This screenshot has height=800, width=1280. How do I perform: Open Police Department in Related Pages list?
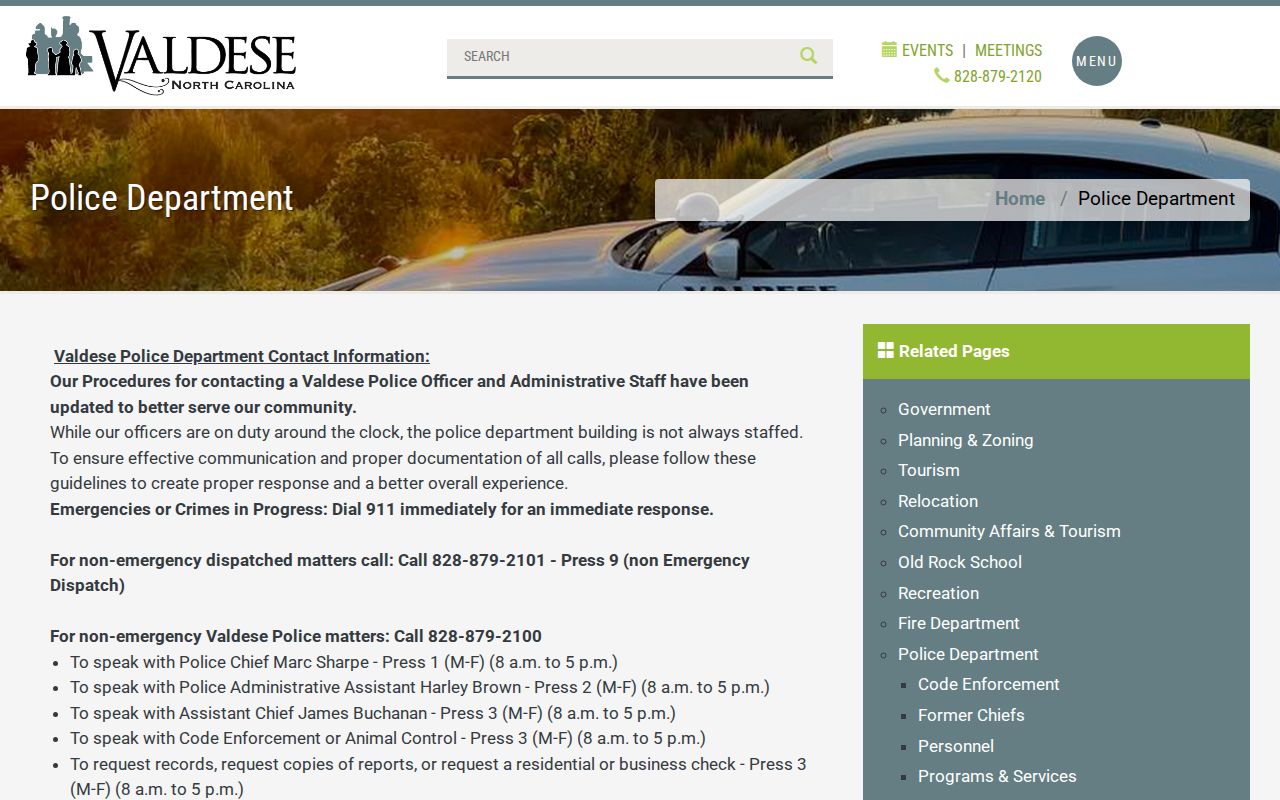(968, 654)
